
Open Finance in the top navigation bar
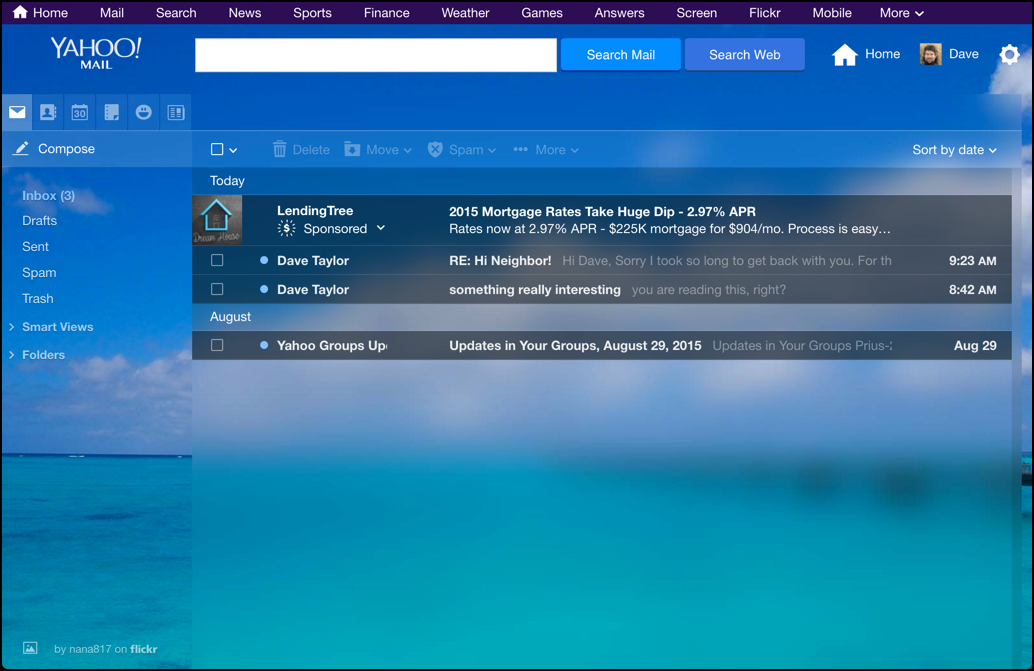pyautogui.click(x=386, y=13)
